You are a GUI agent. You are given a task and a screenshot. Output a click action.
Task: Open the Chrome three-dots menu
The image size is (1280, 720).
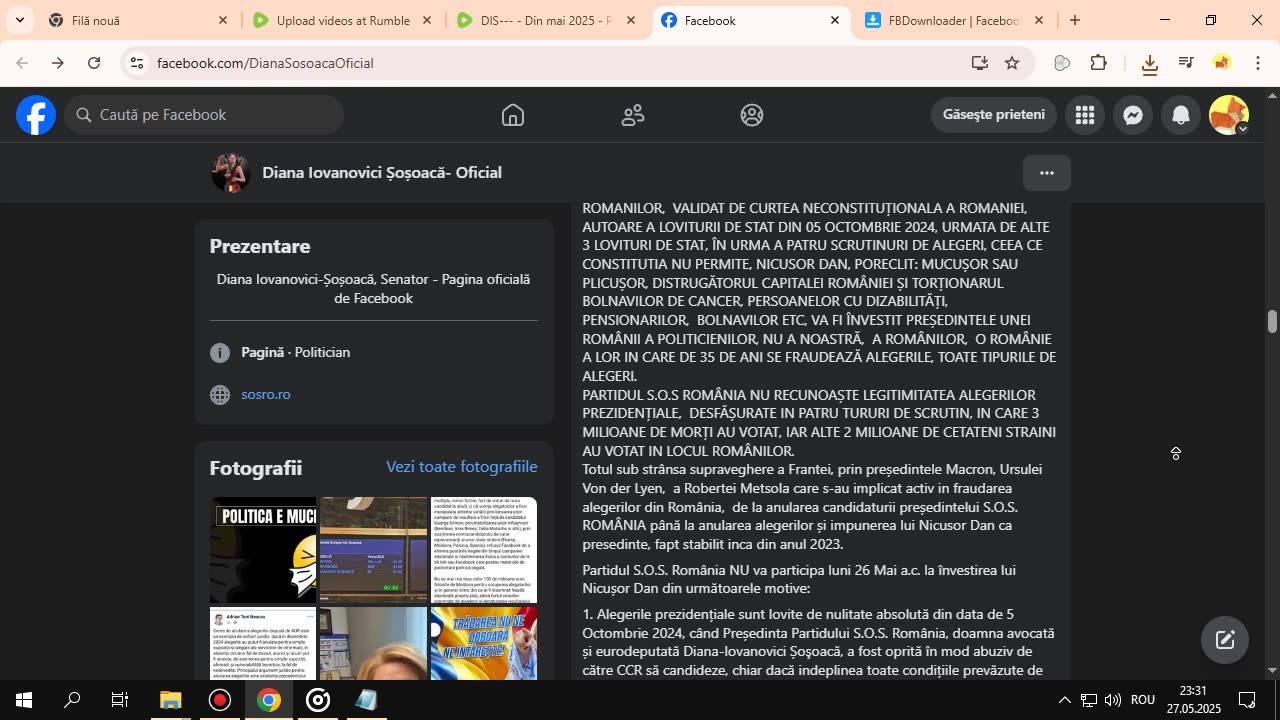(1258, 63)
